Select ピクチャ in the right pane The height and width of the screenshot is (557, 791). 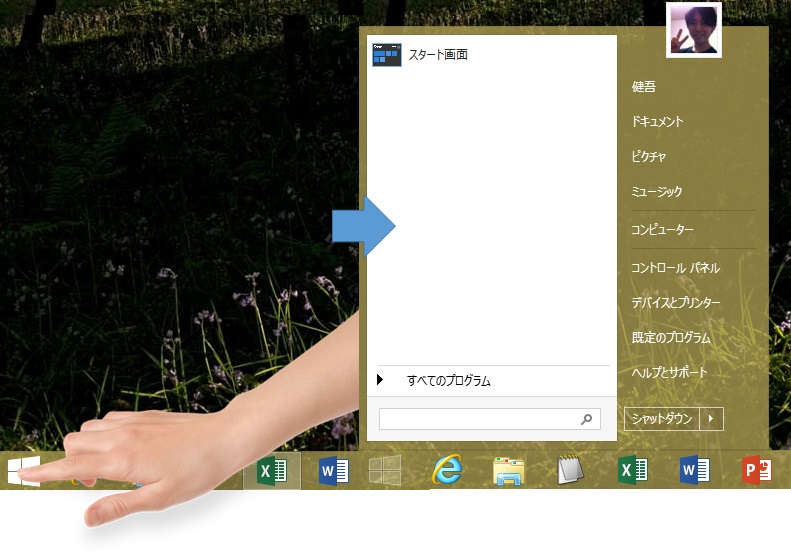[649, 157]
